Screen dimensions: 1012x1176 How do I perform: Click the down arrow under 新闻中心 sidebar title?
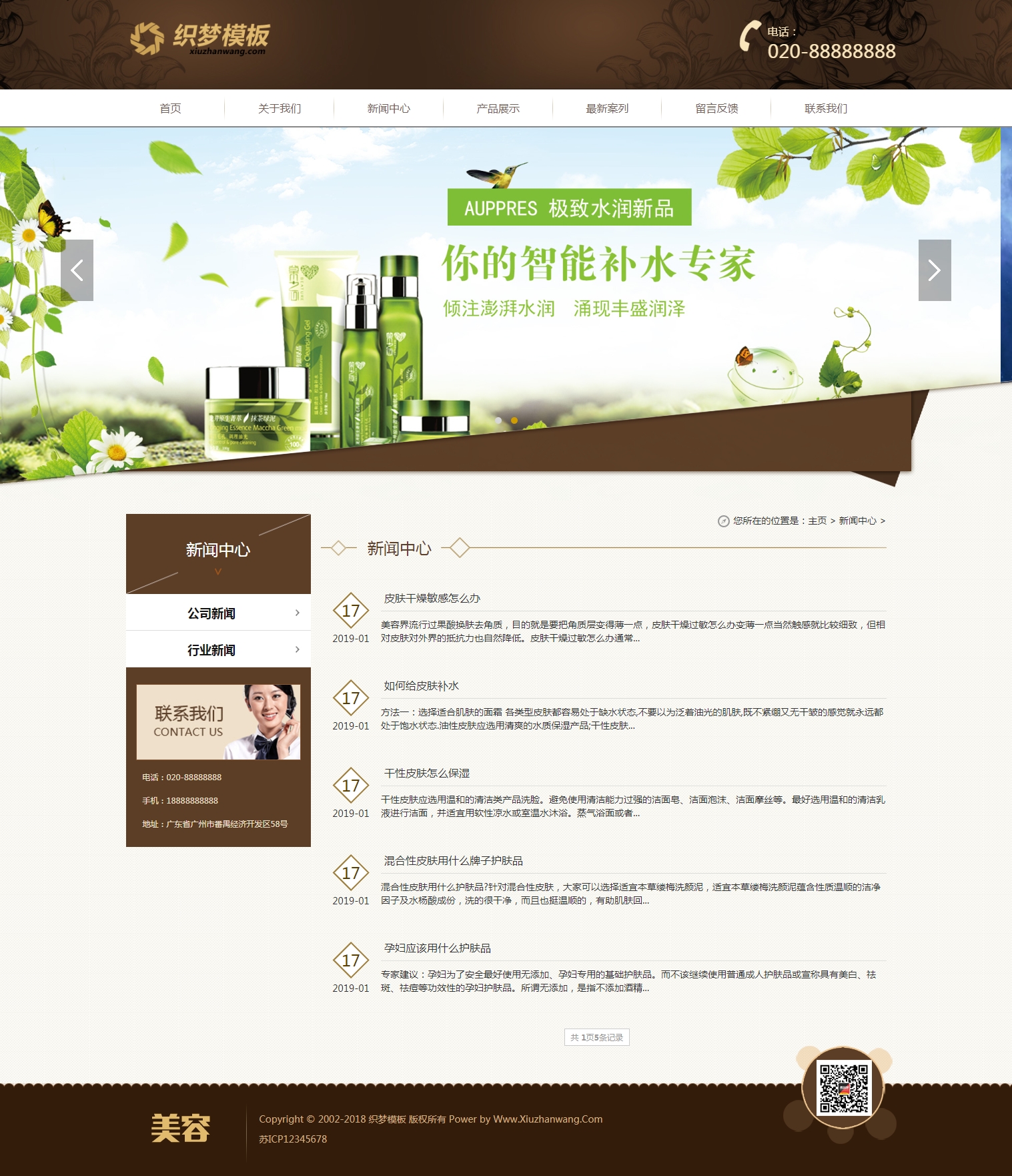pos(218,571)
